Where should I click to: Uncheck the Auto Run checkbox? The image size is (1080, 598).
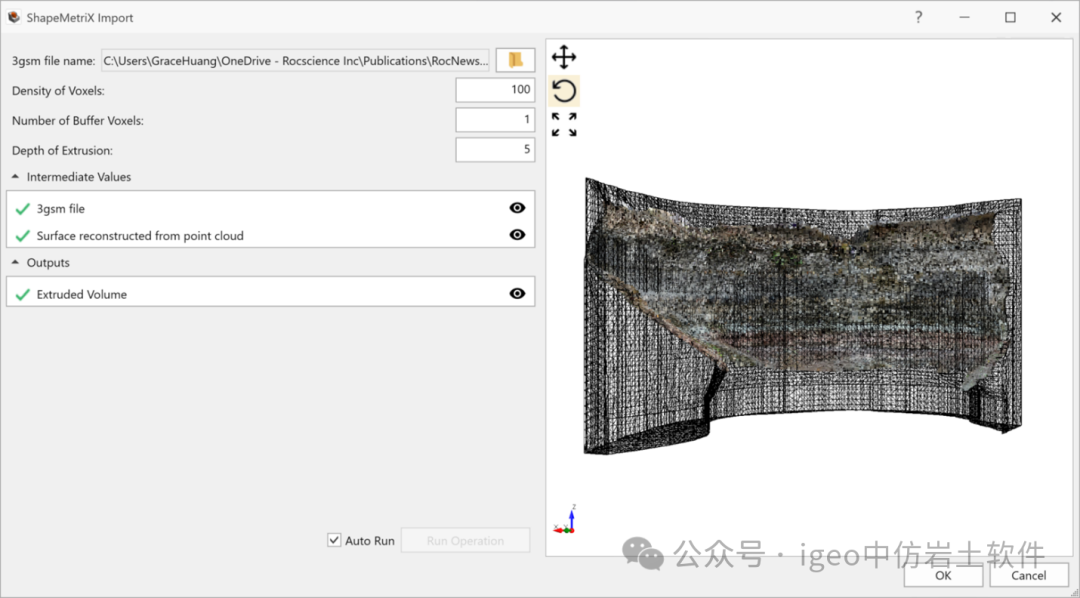pyautogui.click(x=334, y=540)
